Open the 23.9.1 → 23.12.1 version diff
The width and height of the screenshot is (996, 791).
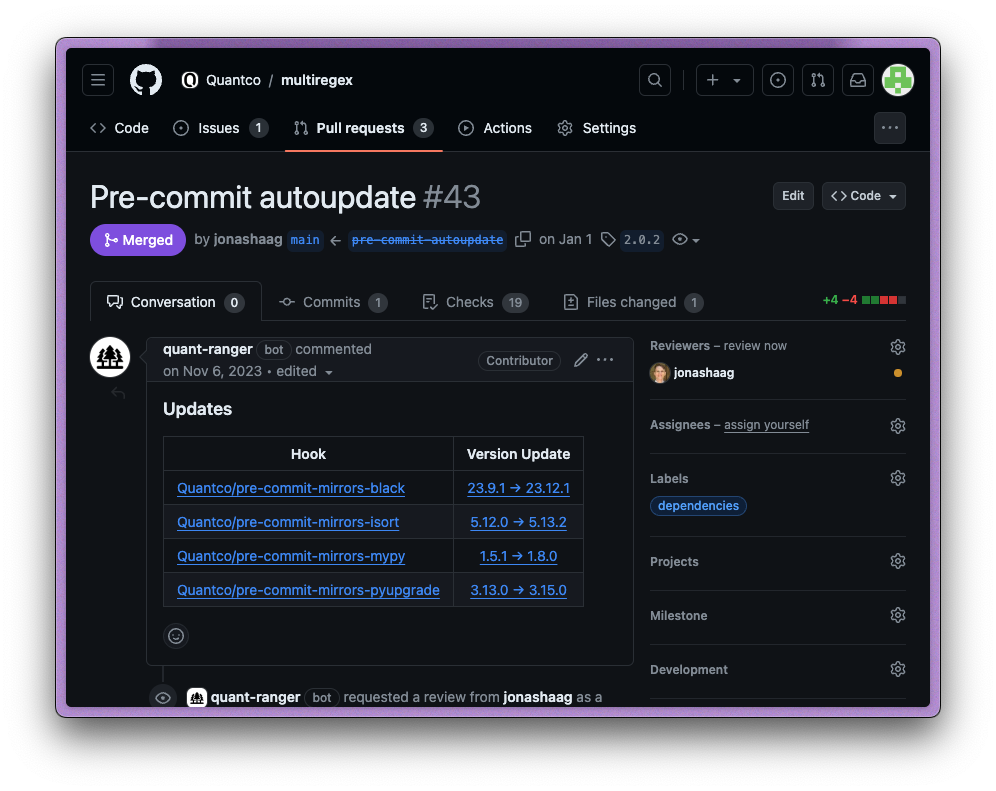click(518, 488)
